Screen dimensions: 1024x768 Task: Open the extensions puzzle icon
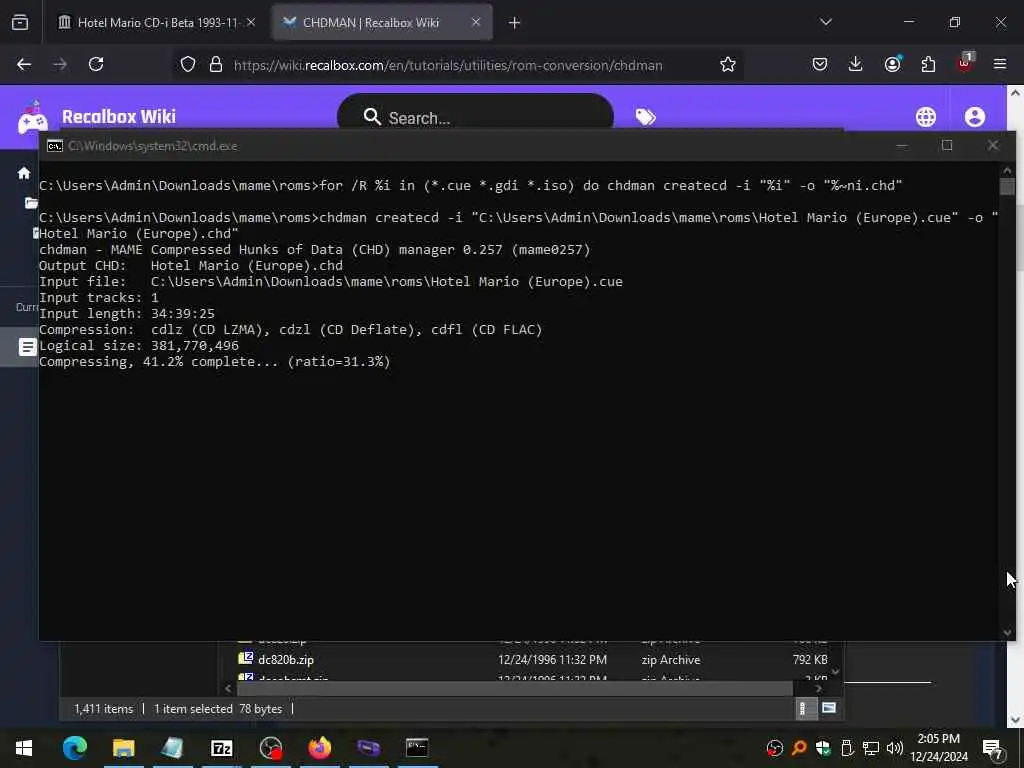tap(928, 64)
